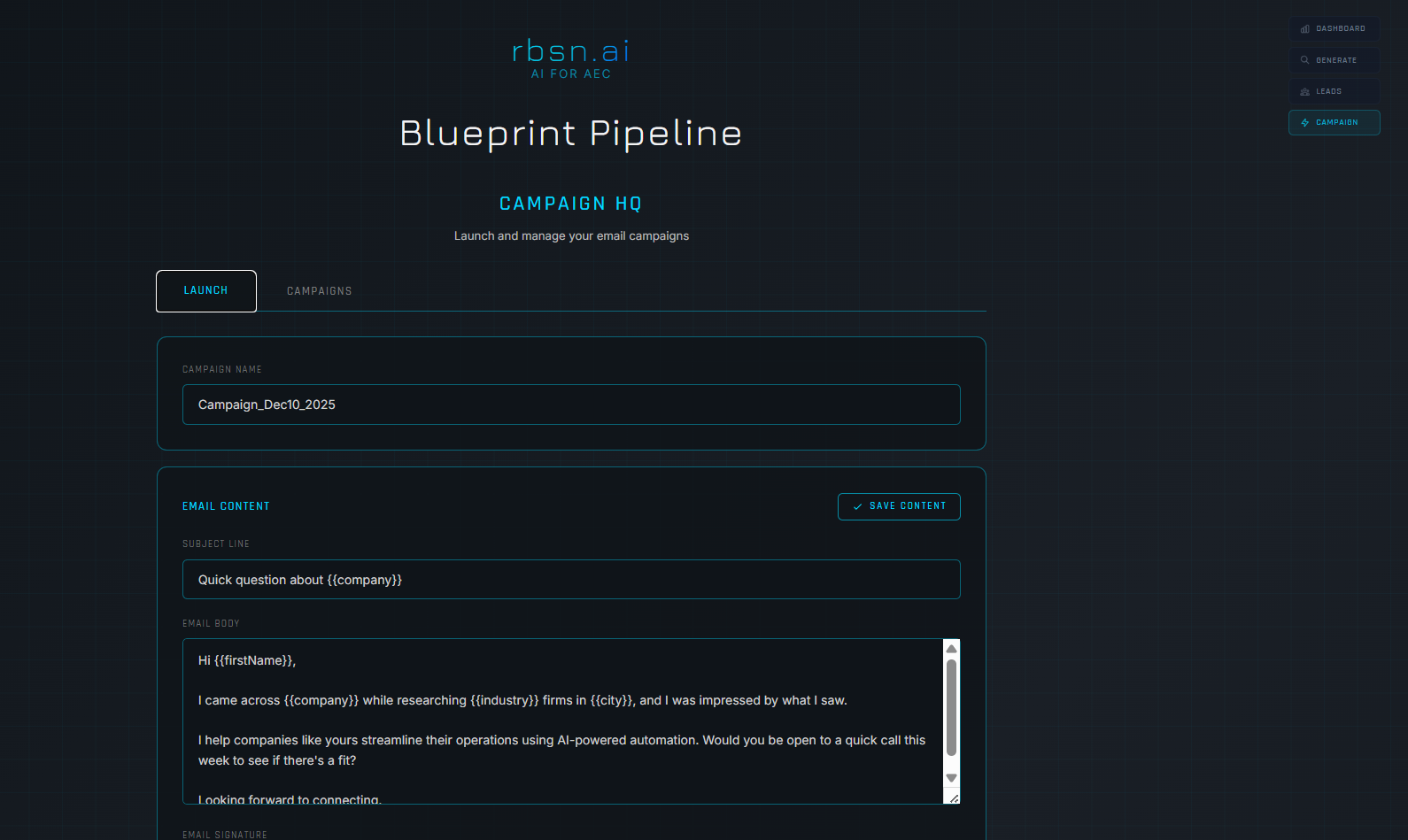Click the email body scrollbar thumb
The height and width of the screenshot is (840, 1408).
[x=952, y=708]
